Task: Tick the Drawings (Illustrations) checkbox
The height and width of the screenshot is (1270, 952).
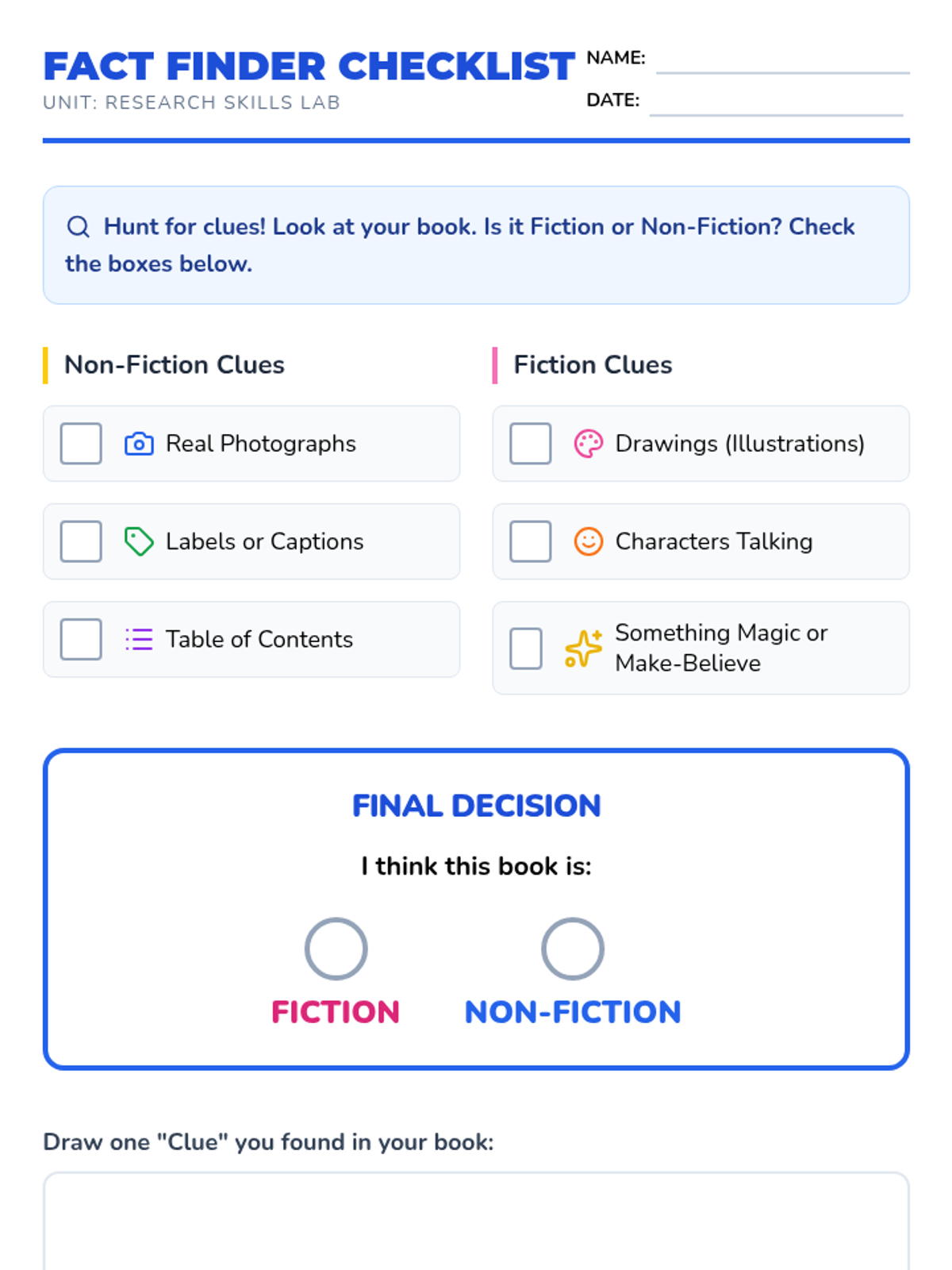Action: [x=530, y=444]
